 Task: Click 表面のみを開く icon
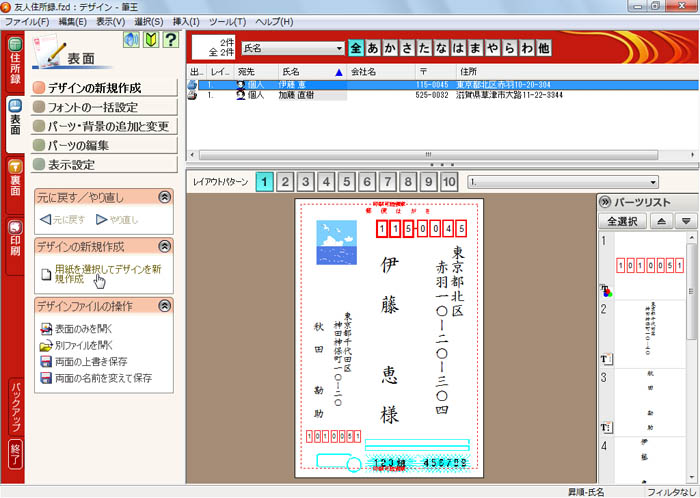(x=46, y=328)
